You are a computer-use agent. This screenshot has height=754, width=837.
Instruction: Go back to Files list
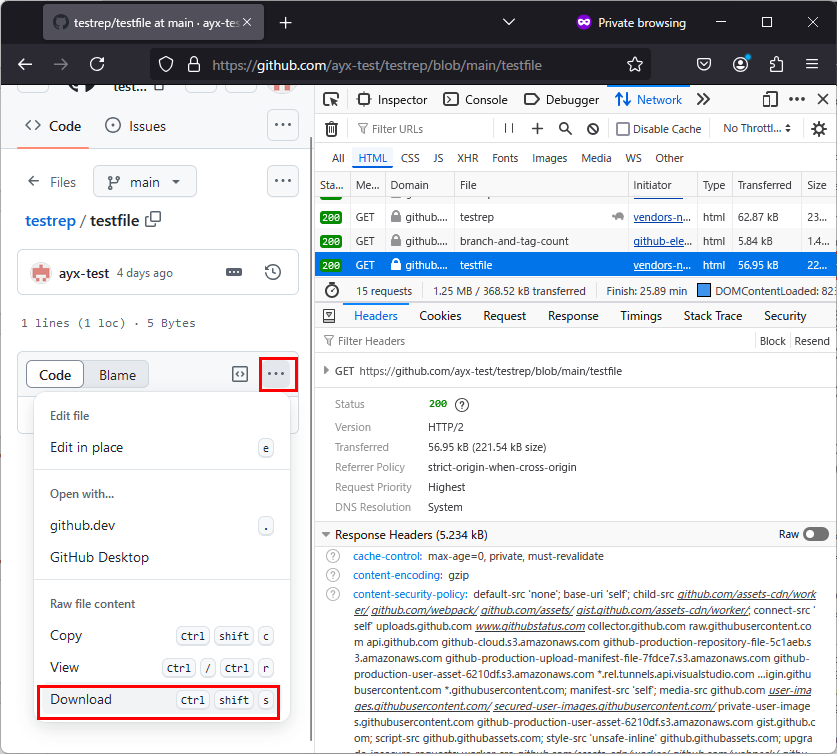(52, 182)
